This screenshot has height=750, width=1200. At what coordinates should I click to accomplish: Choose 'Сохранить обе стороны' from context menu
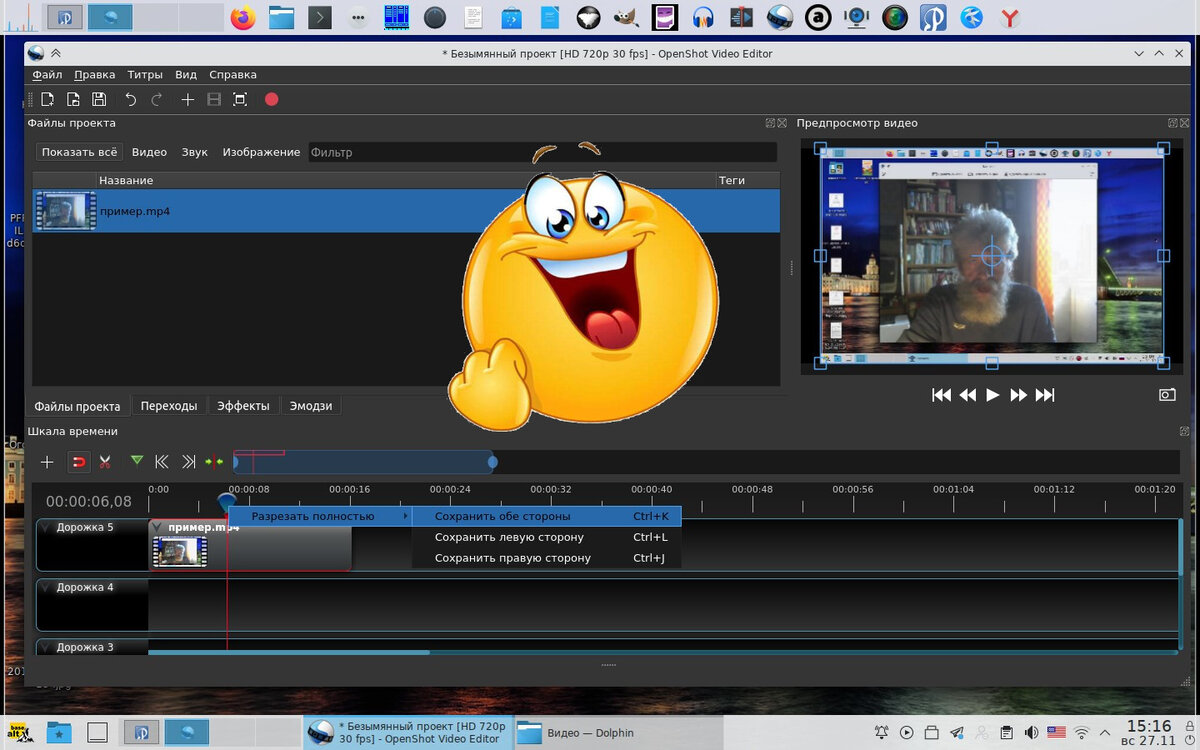pyautogui.click(x=547, y=516)
